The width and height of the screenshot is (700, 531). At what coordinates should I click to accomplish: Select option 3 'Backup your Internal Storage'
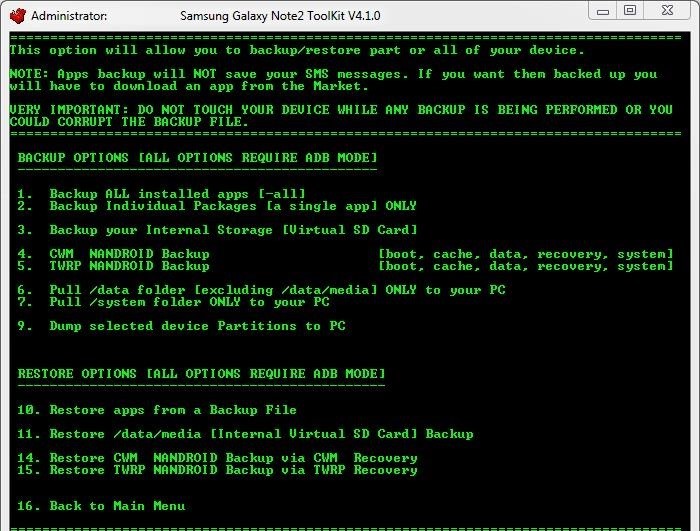[x=217, y=230]
